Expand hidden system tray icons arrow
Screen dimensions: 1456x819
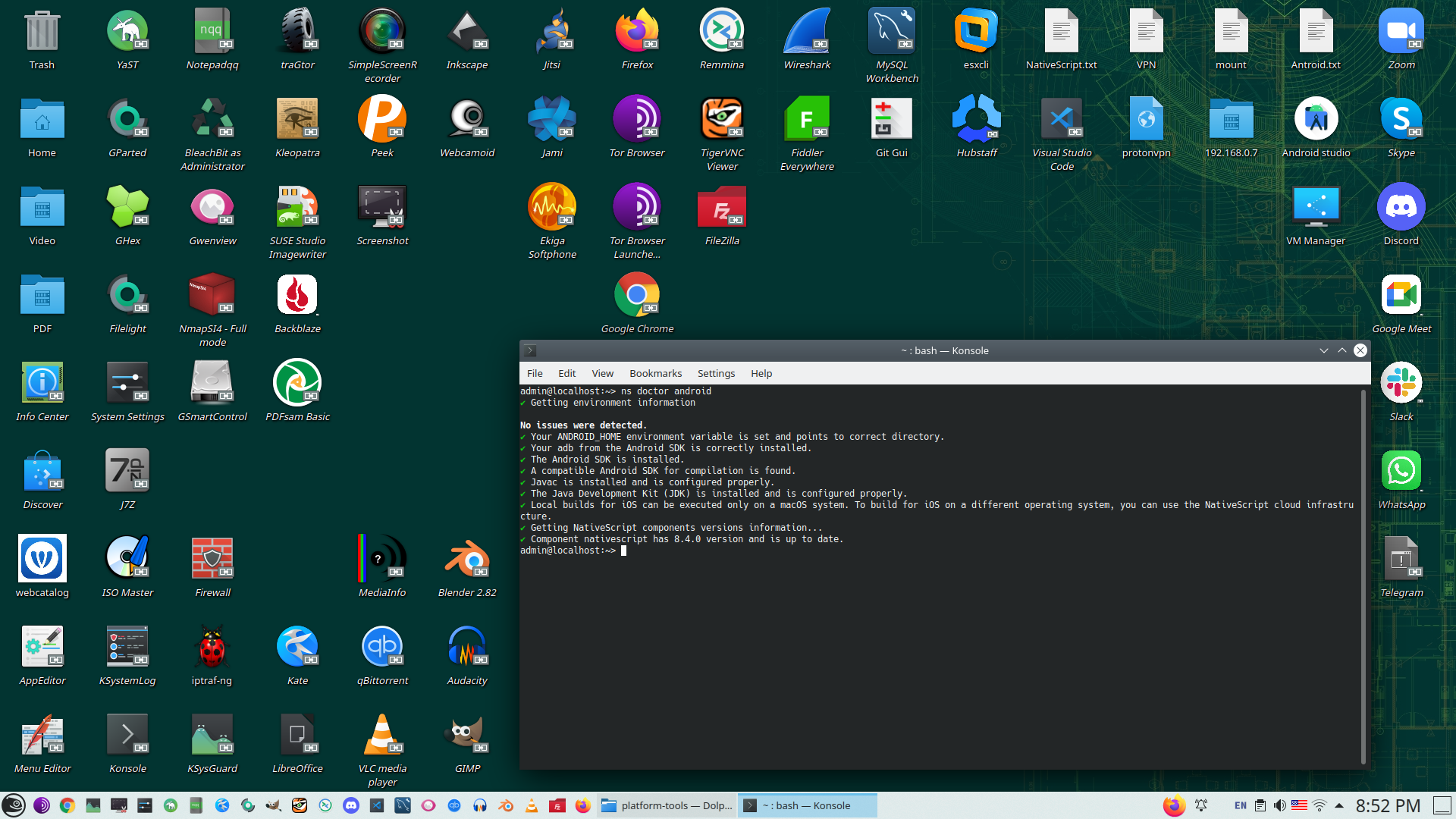pos(1339,805)
